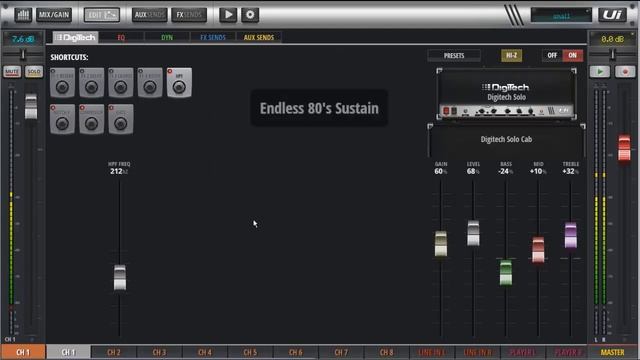Screen dimensions: 640x360
Task: Select the CH 2 channel tab
Action: point(114,352)
